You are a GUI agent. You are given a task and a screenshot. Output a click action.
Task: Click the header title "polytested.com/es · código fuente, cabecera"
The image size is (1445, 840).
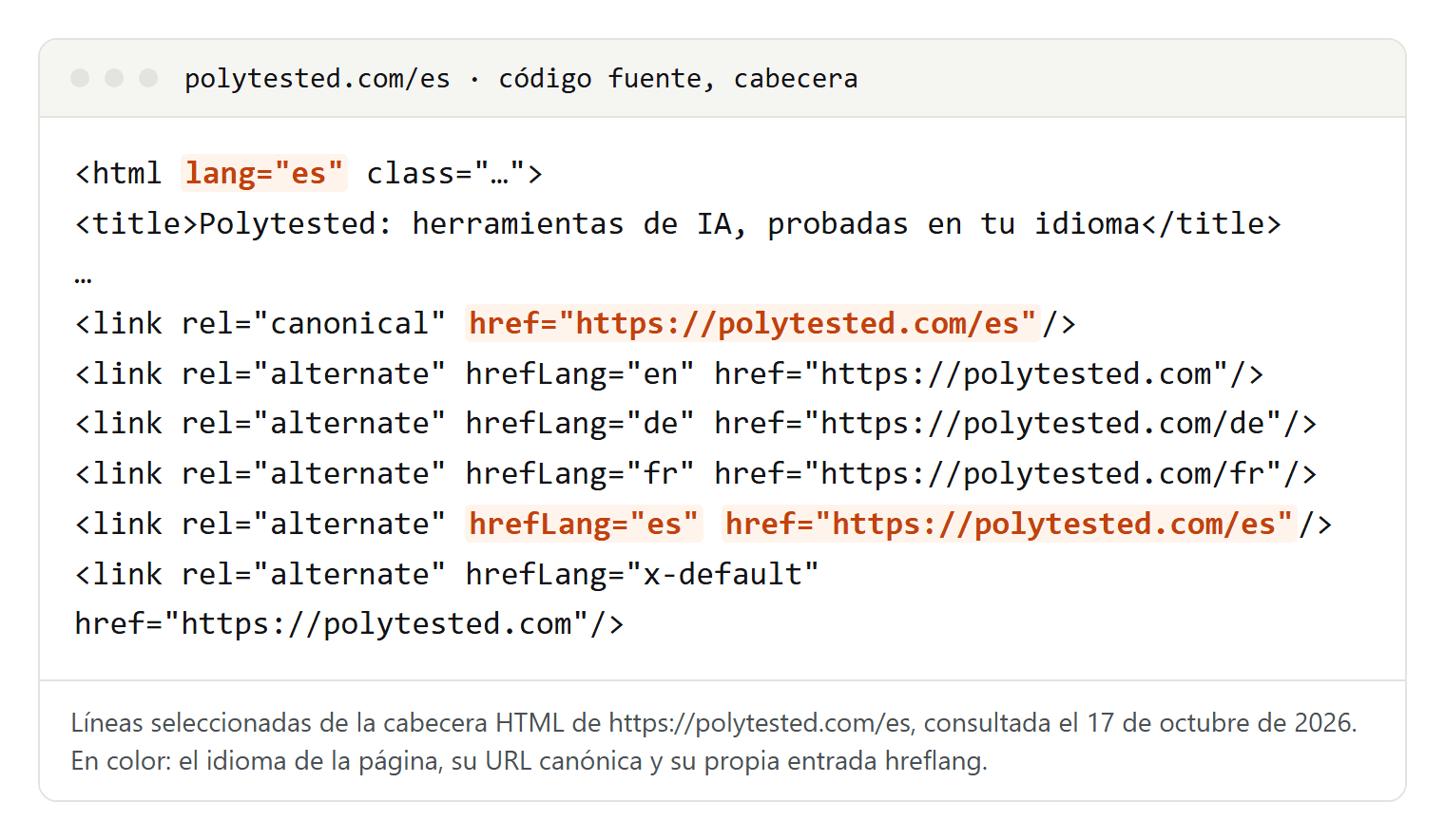[521, 78]
